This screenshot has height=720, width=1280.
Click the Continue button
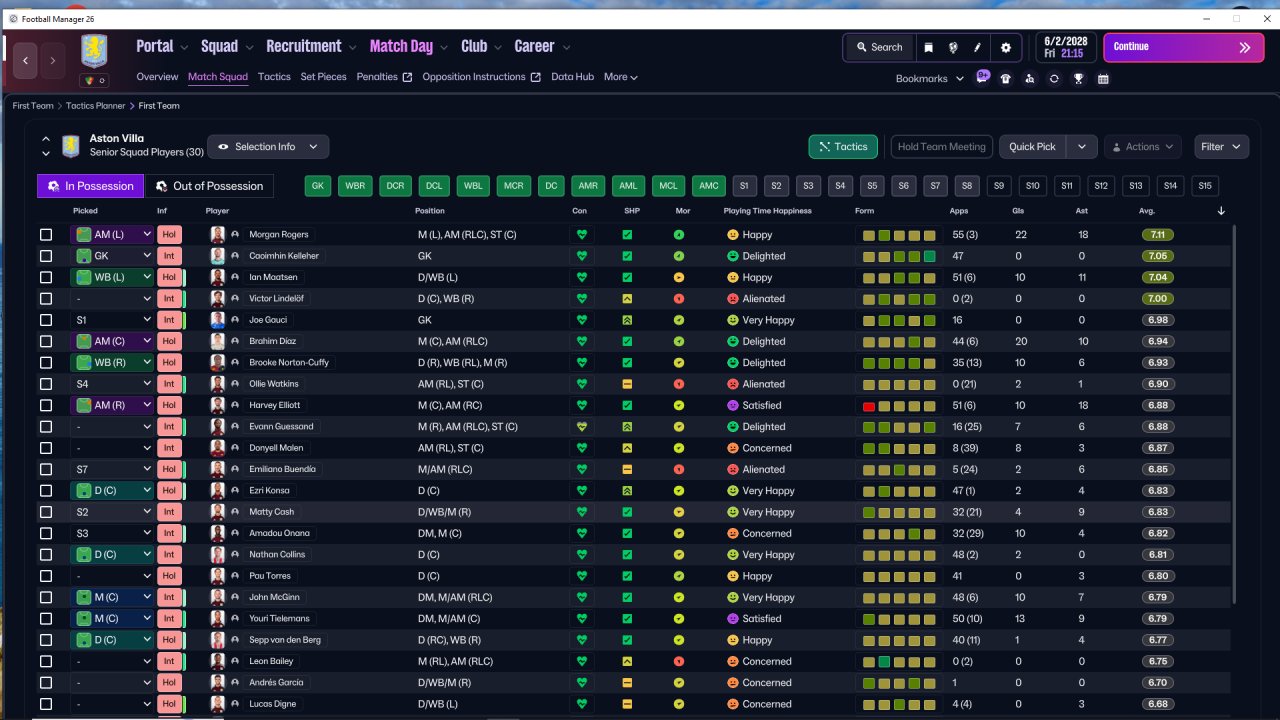click(1183, 47)
